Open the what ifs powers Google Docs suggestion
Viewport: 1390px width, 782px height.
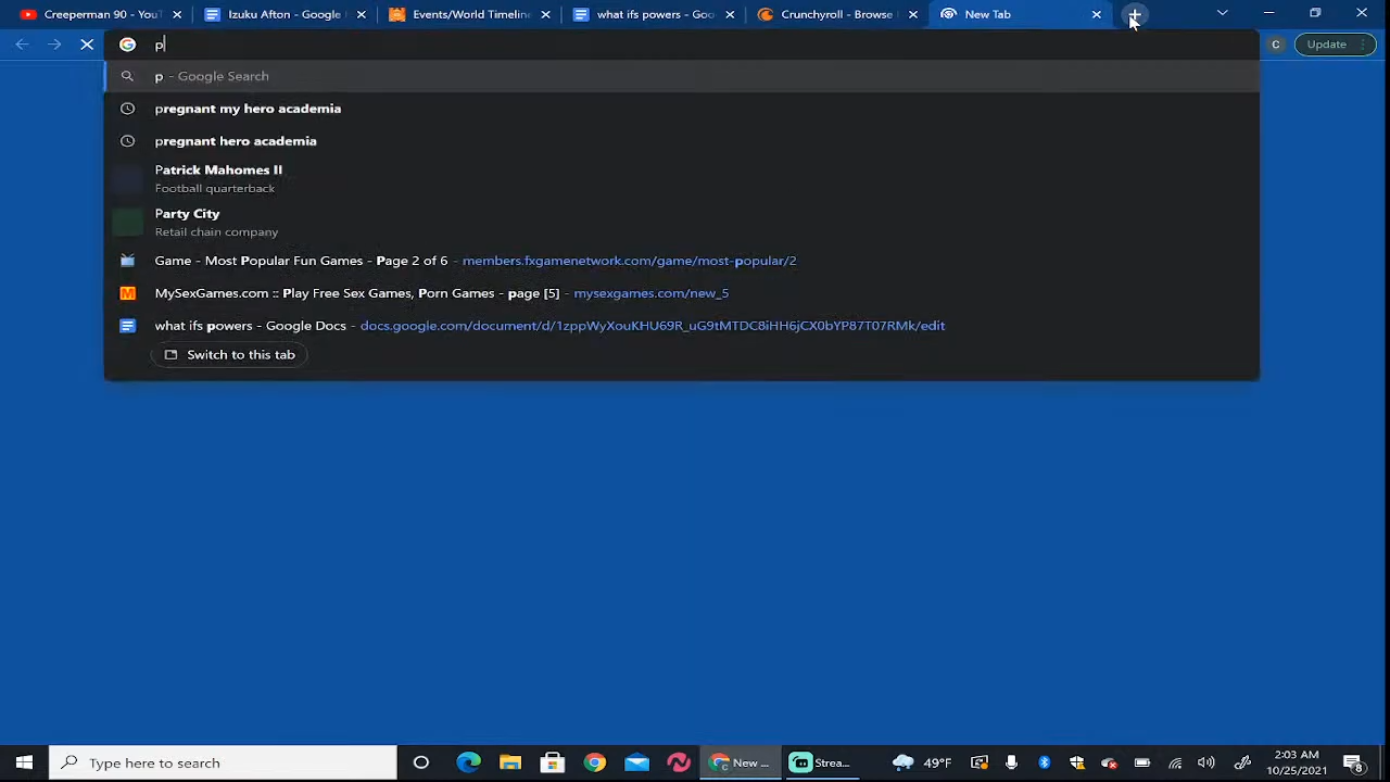682,325
